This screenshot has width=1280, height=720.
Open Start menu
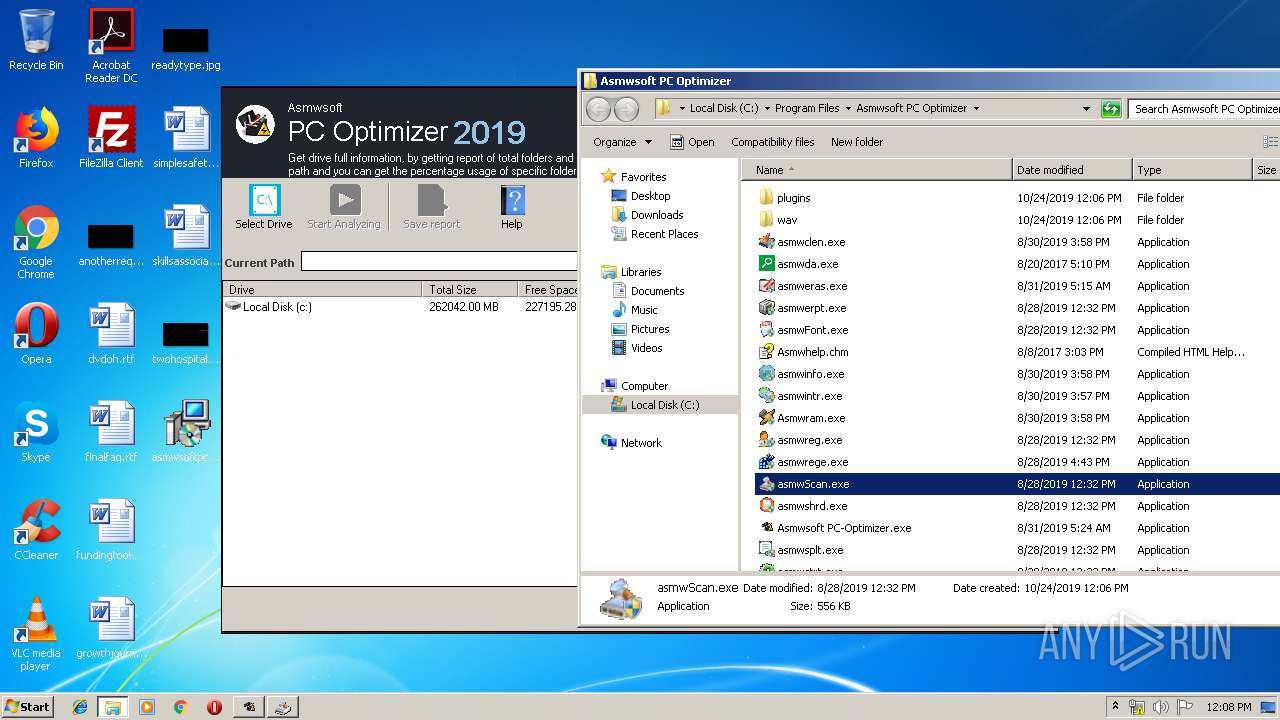click(x=27, y=706)
